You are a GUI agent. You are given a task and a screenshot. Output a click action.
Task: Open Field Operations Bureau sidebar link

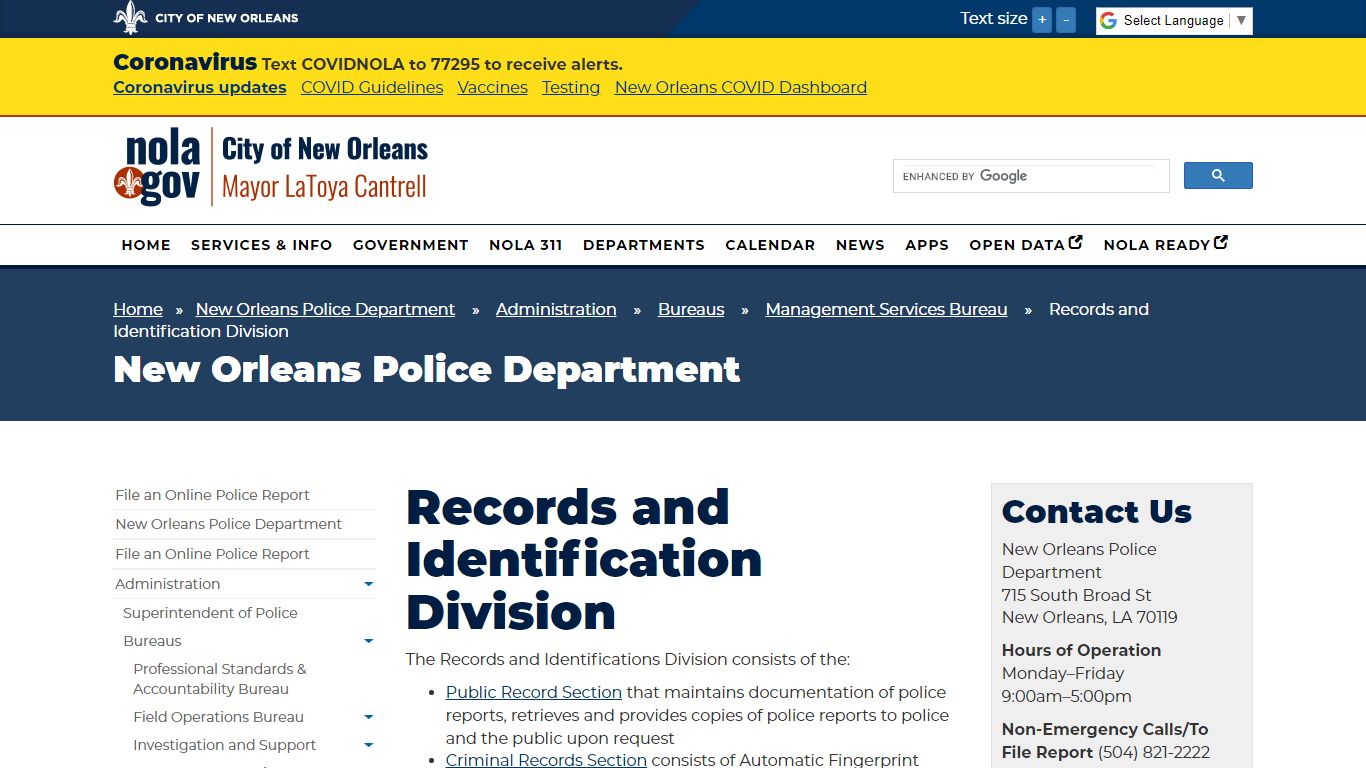tap(218, 717)
